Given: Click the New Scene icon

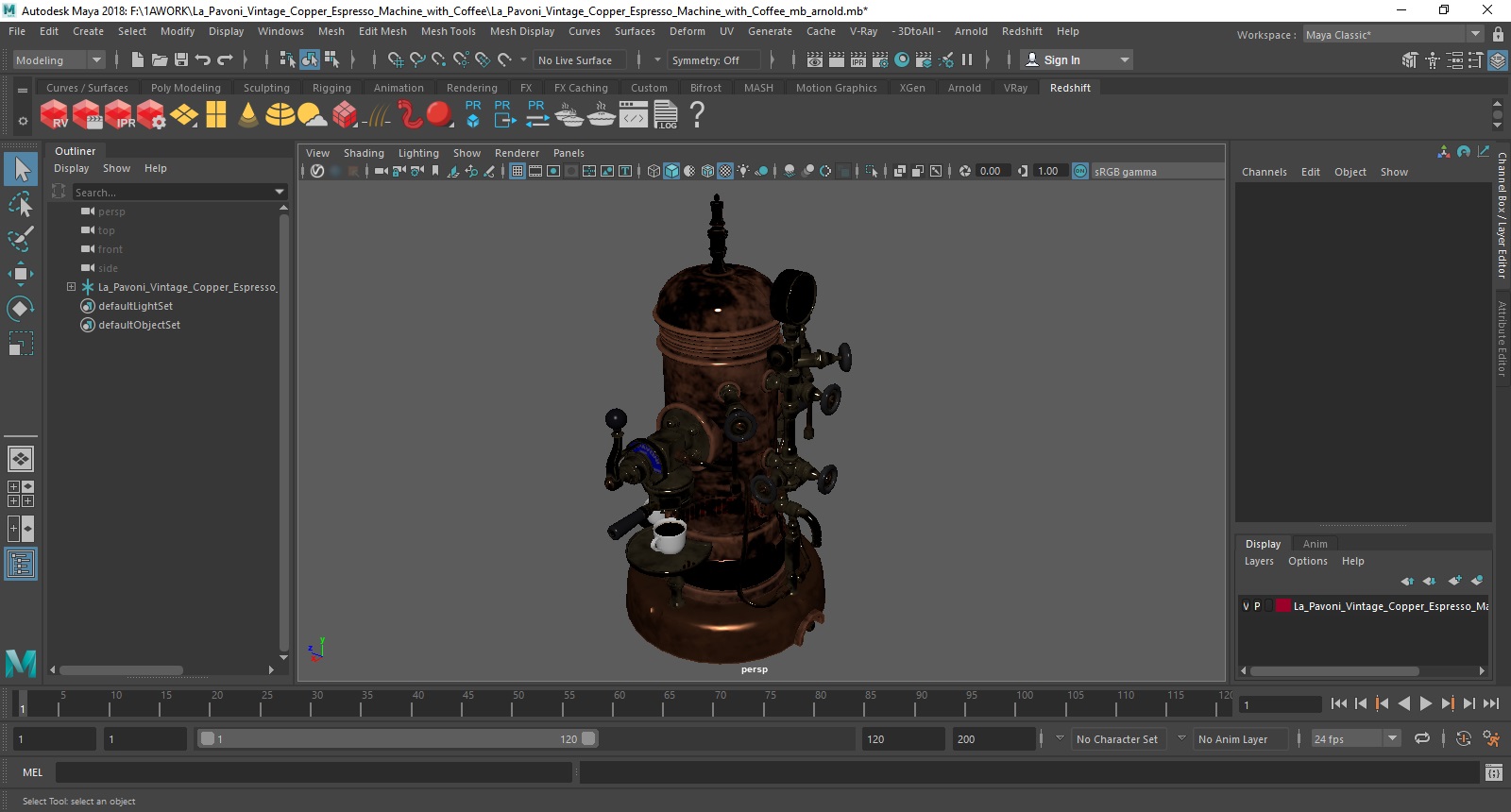Looking at the screenshot, I should coord(138,59).
